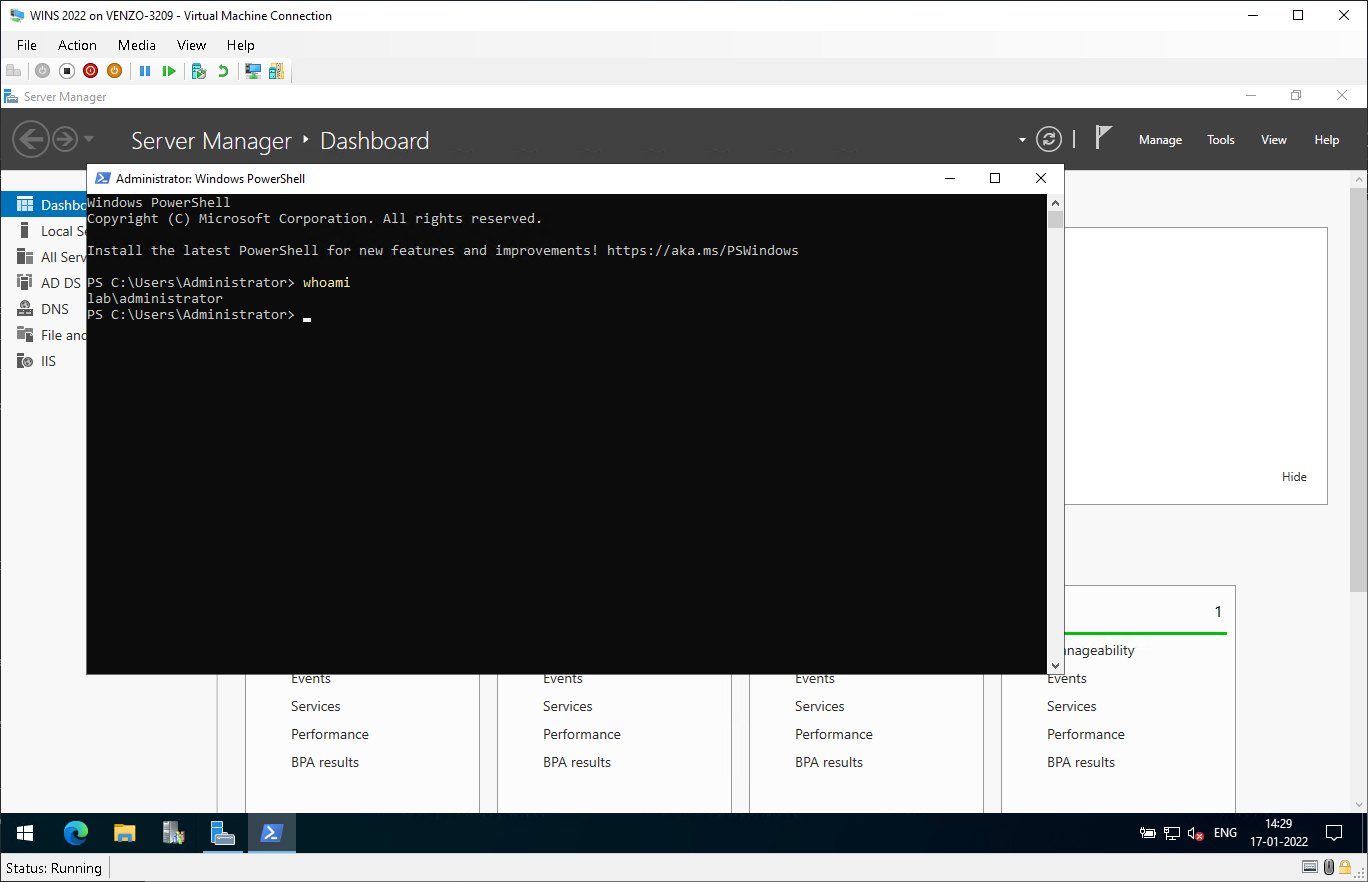This screenshot has width=1368, height=882.
Task: Click the muted volume tray icon
Action: coord(1196,833)
